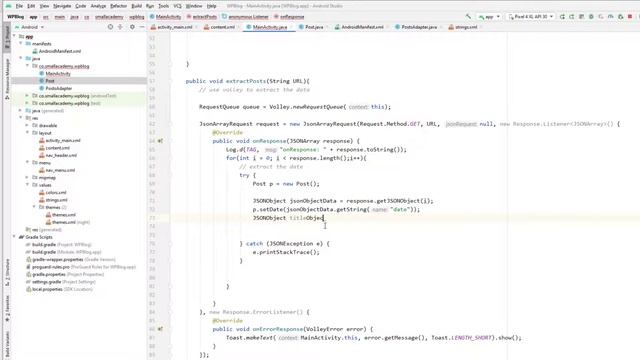Click the collapse-all icon in Project panel header
Image resolution: width=640 pixels, height=360 pixels.
120,27
